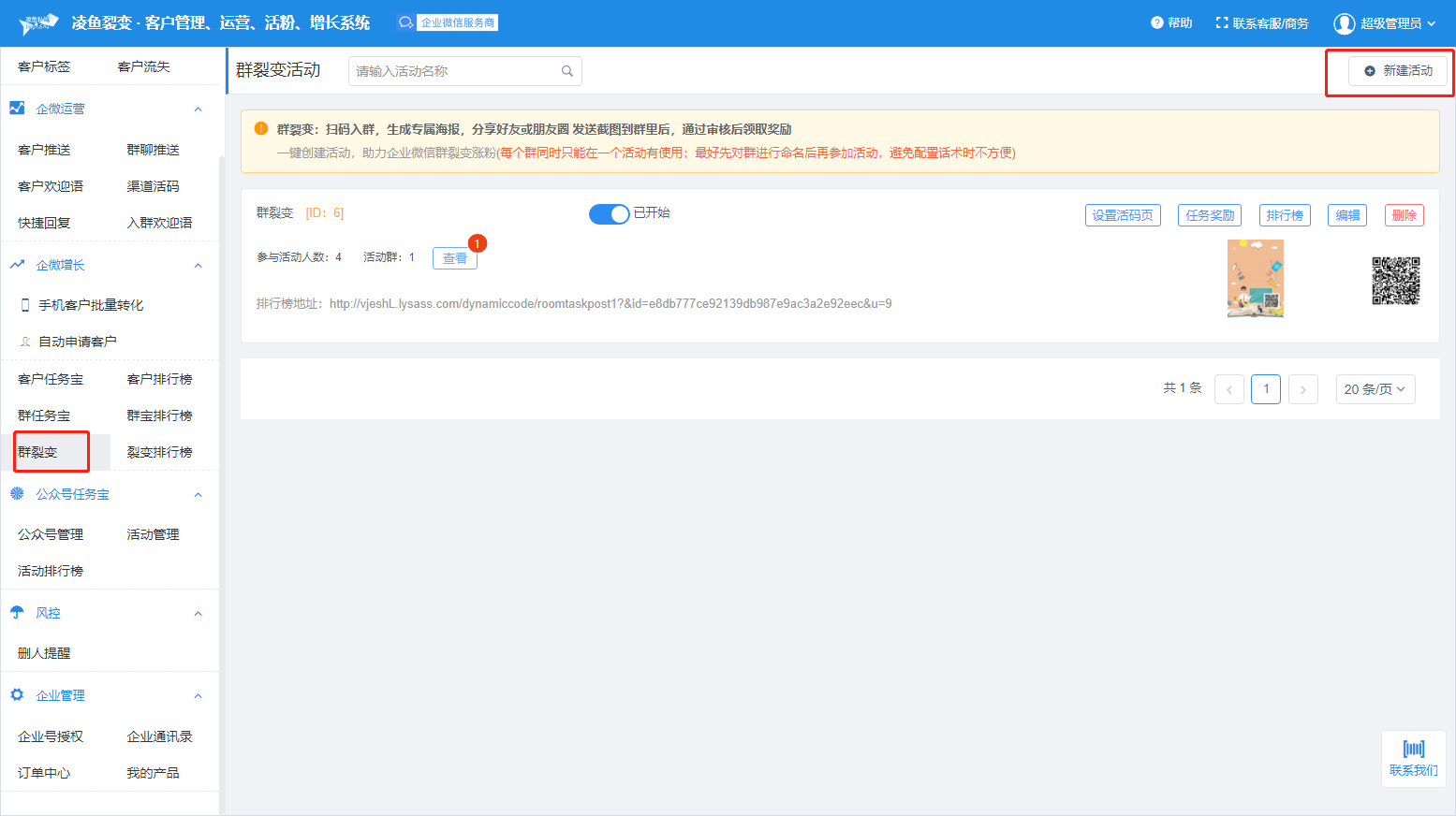This screenshot has width=1456, height=816.
Task: Click the help question mark icon
Action: click(x=1156, y=22)
